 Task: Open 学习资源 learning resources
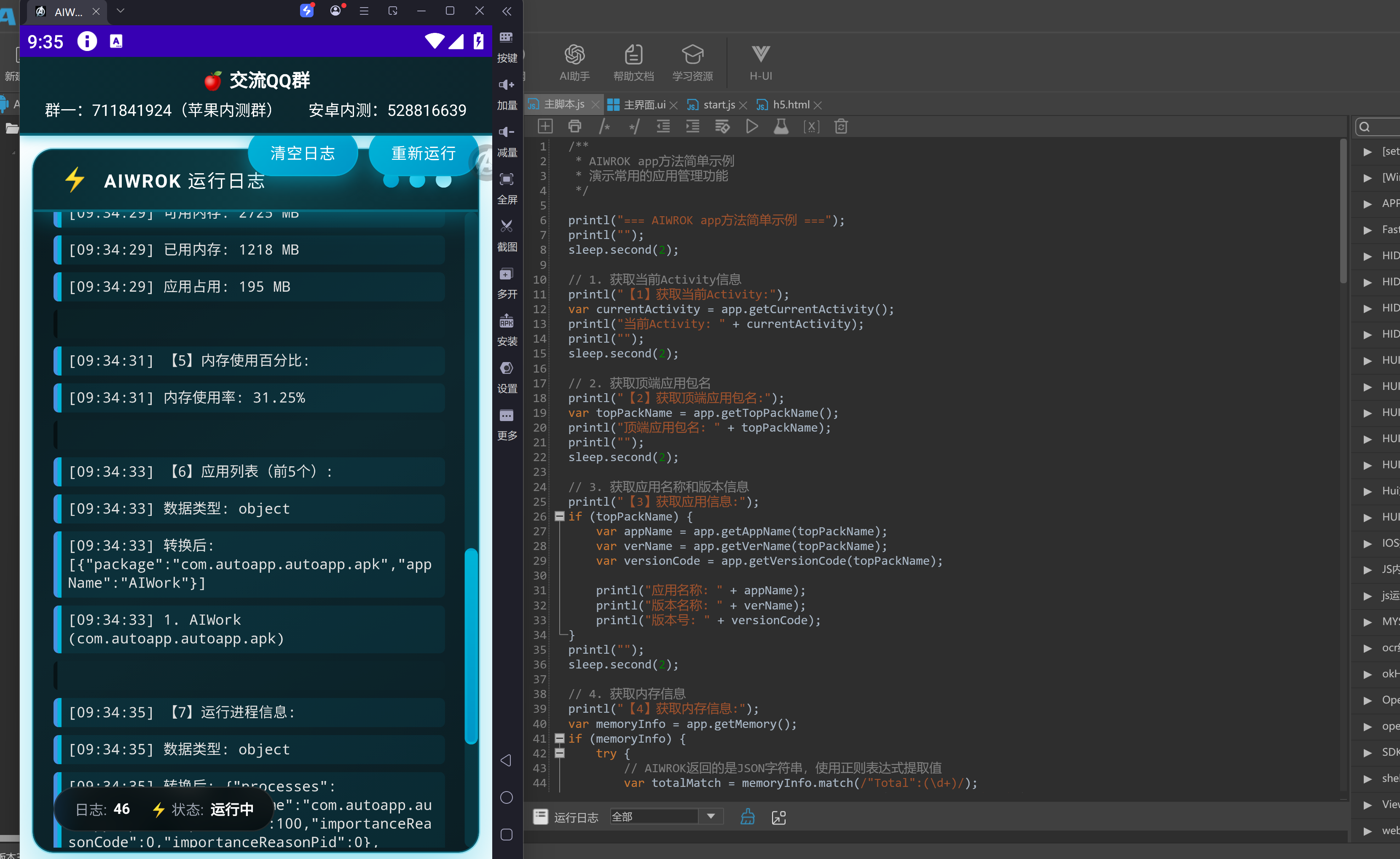[692, 62]
